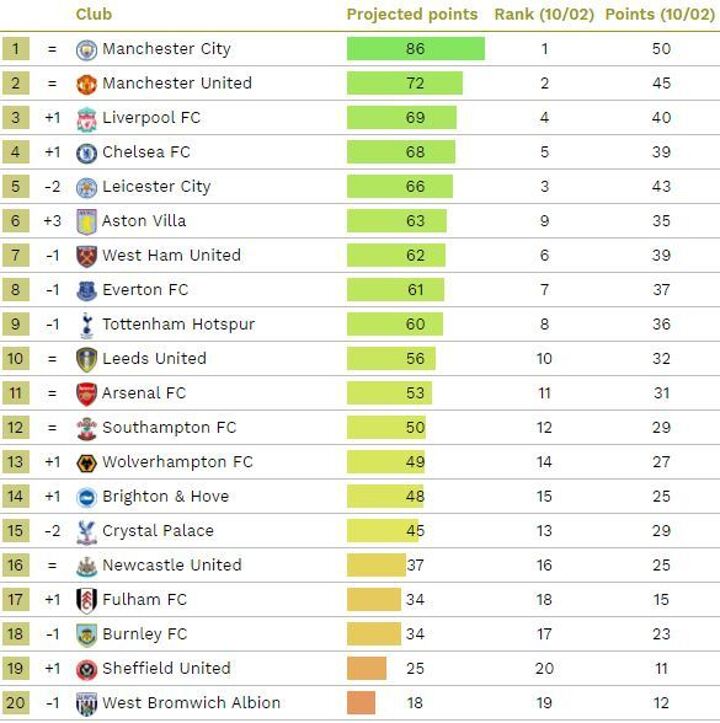Sort by the Club column header
This screenshot has width=720, height=723.
pos(94,14)
